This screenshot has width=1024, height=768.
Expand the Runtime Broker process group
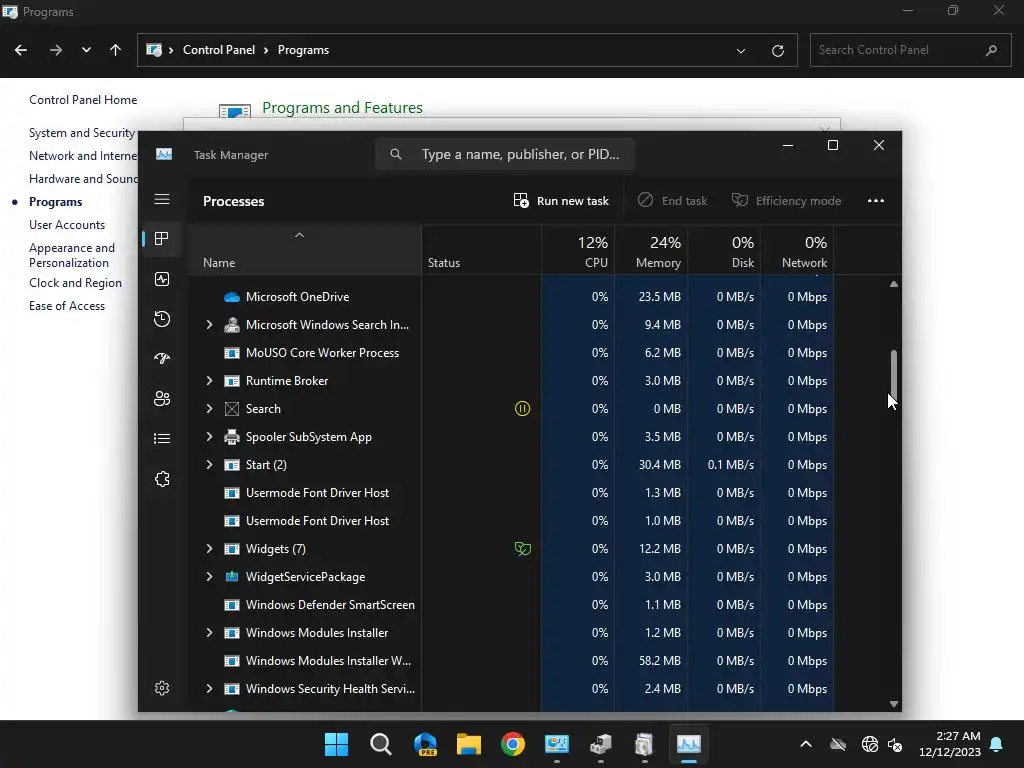pyautogui.click(x=209, y=380)
